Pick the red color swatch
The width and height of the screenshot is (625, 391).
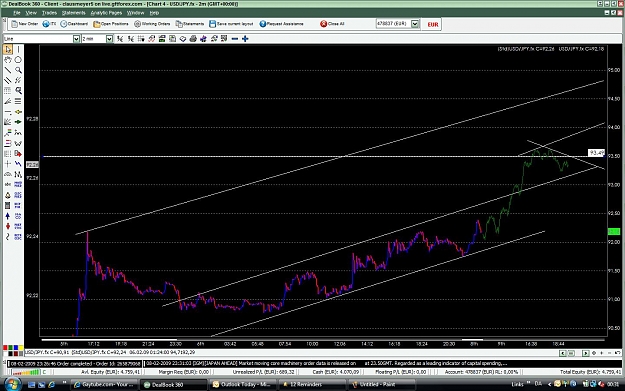5,348
